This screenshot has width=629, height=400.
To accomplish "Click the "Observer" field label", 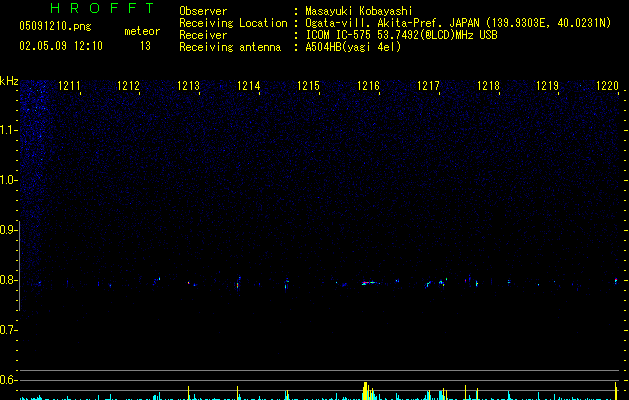I will [x=203, y=11].
